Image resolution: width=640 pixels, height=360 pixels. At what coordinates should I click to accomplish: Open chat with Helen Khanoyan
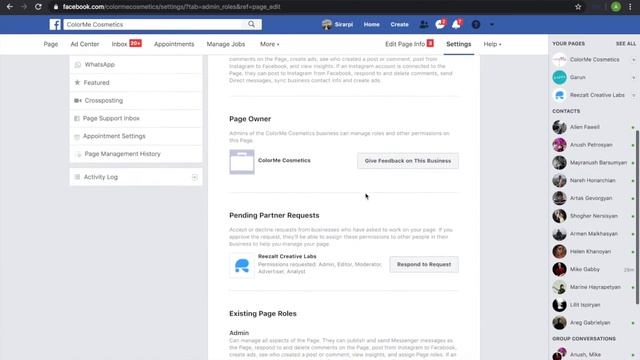[594, 251]
